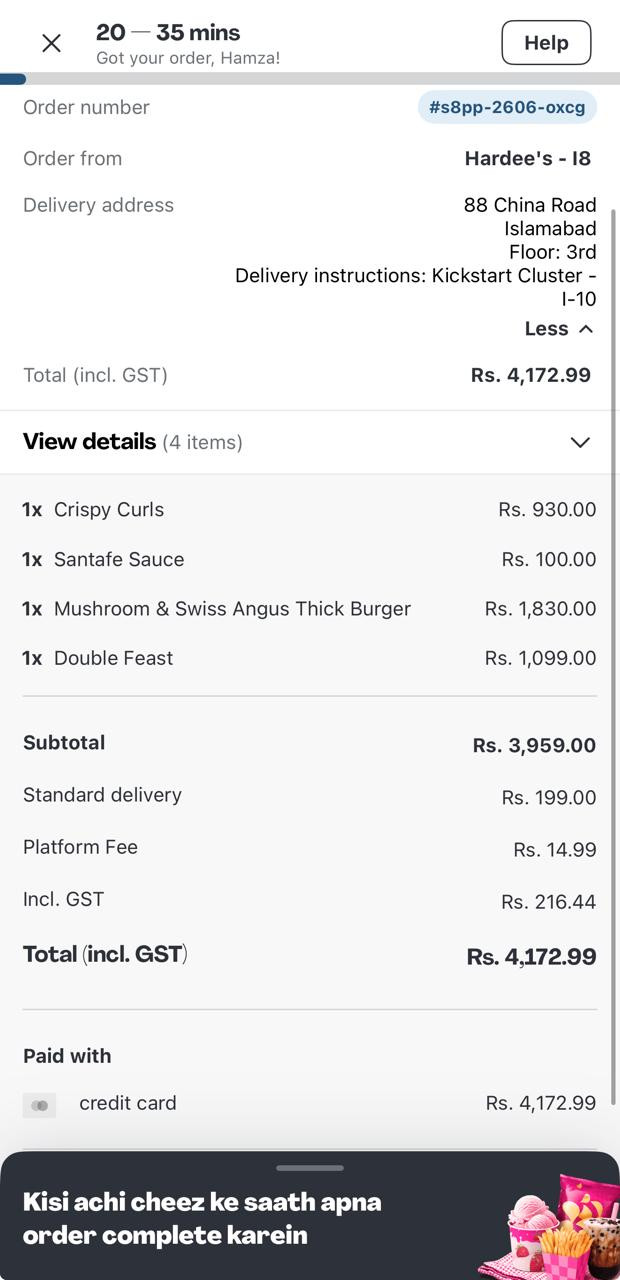Tap the Help button

546,43
